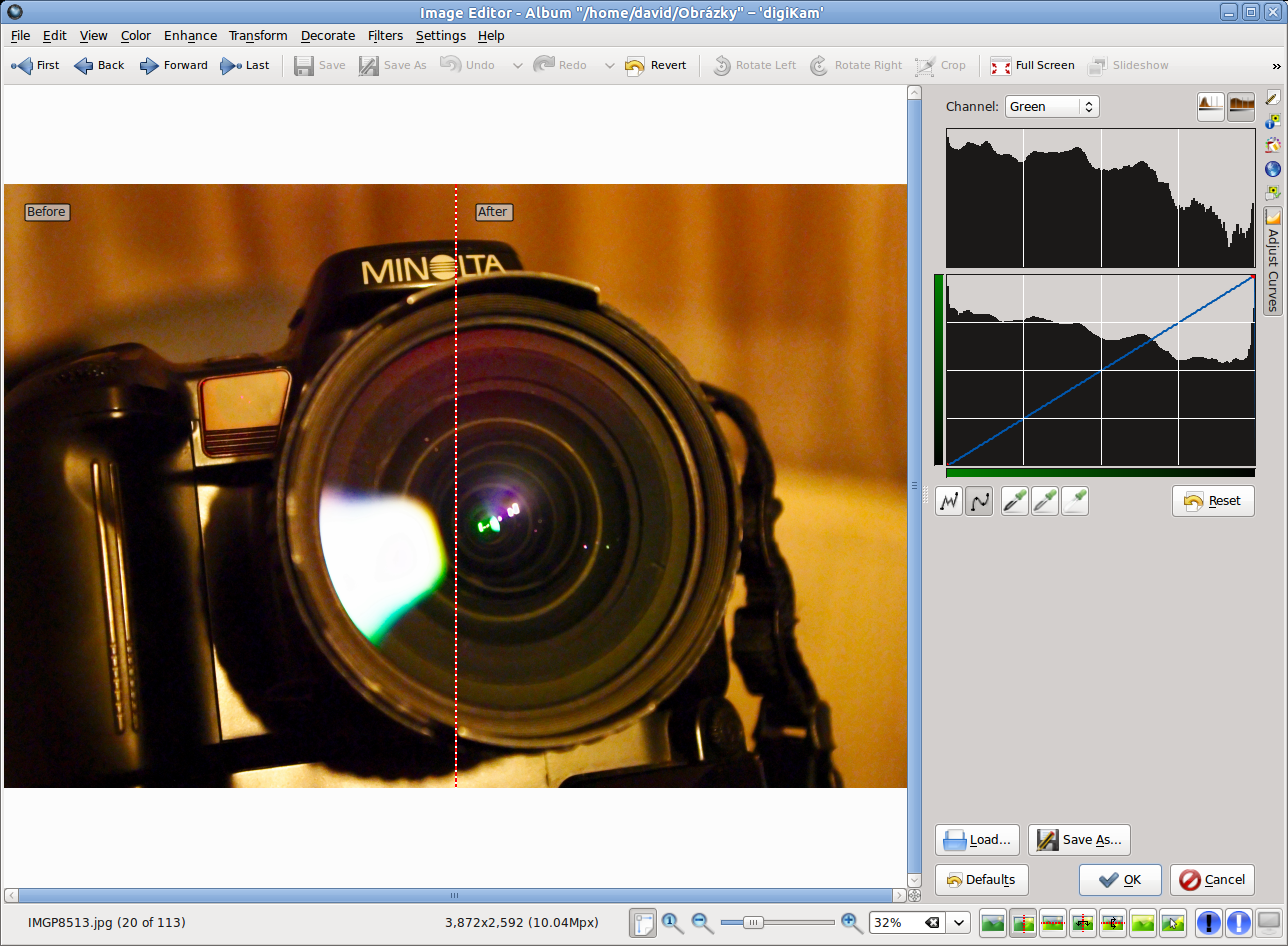Open the Captions pencil sidebar tab

[x=1273, y=98]
